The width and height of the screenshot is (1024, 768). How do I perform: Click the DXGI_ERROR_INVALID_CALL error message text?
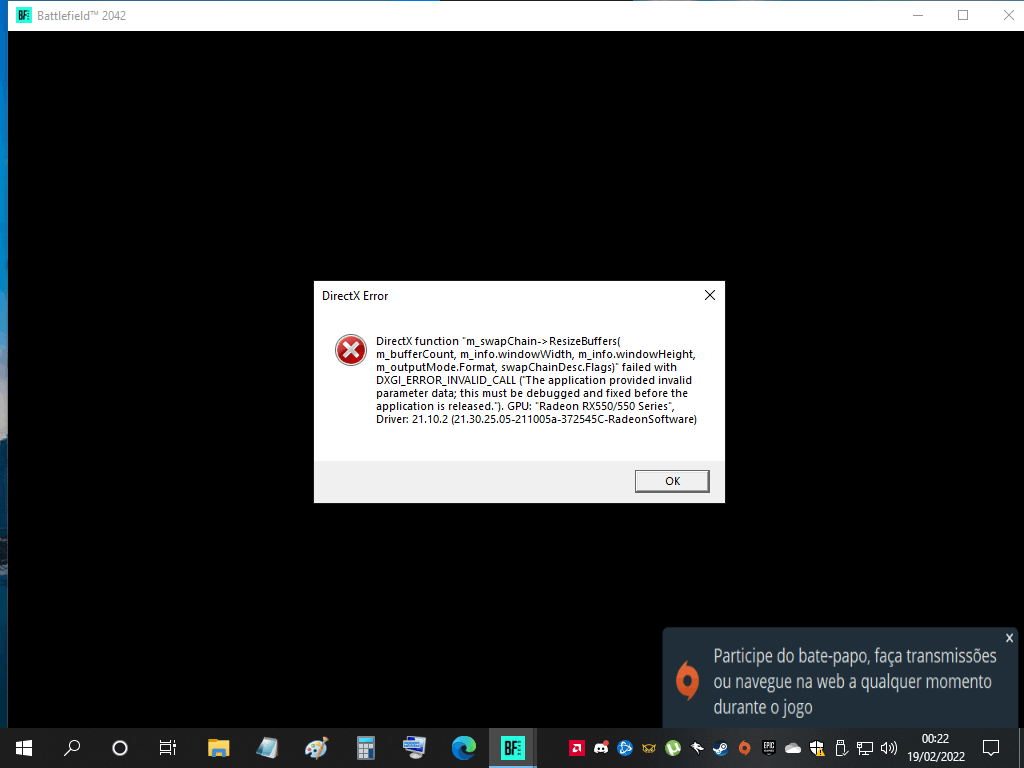click(x=536, y=380)
